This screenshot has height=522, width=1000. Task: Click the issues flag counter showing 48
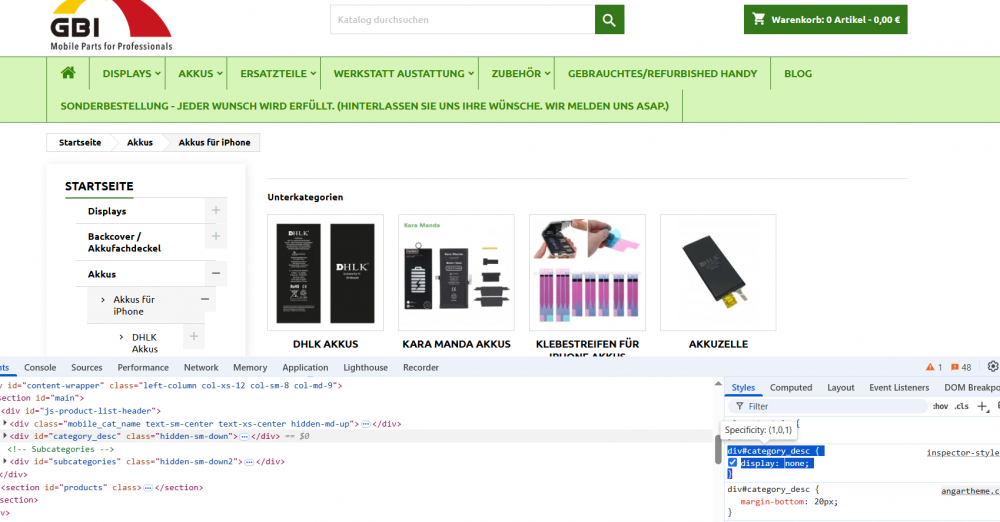point(961,367)
